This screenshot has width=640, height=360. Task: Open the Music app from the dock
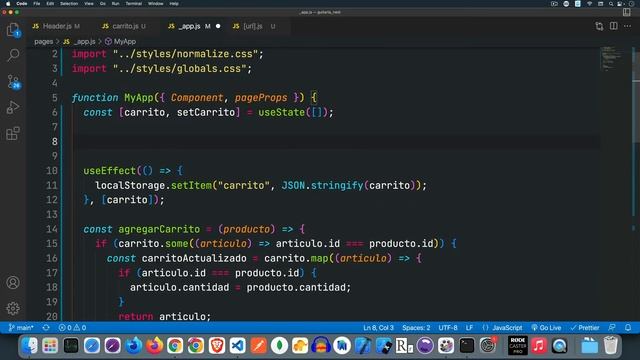pyautogui.click(x=539, y=346)
